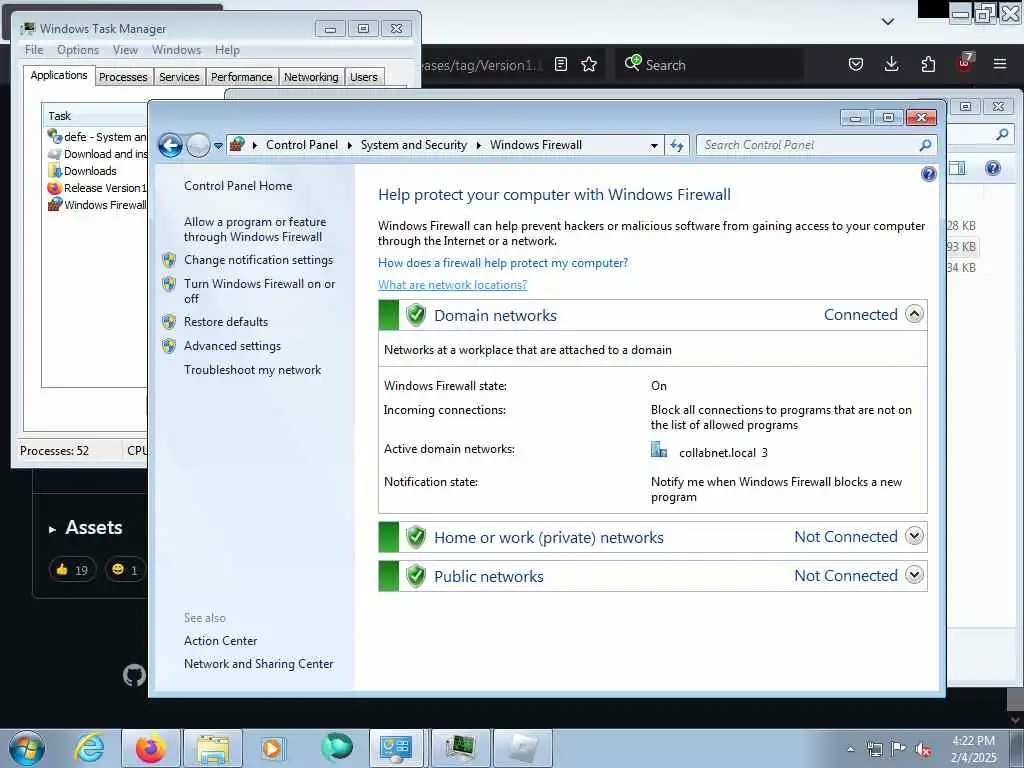Click the magnifier icon in Search Control Panel

925,145
